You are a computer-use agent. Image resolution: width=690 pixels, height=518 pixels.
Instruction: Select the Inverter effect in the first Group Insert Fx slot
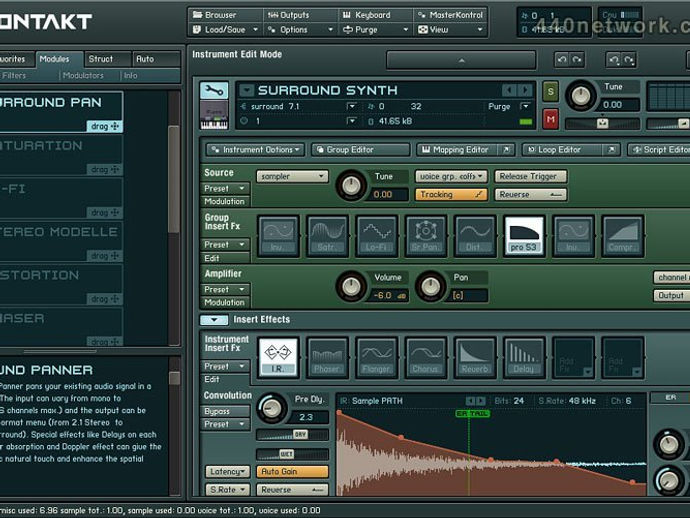click(278, 236)
